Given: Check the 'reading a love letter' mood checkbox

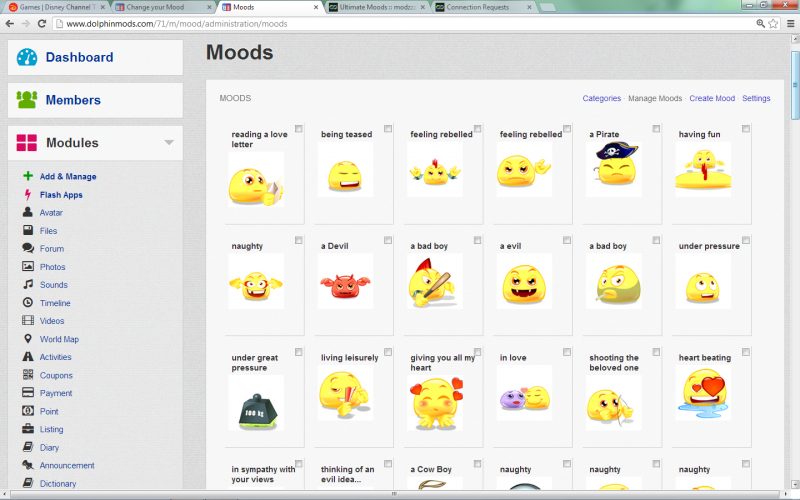Looking at the screenshot, I should 298,129.
